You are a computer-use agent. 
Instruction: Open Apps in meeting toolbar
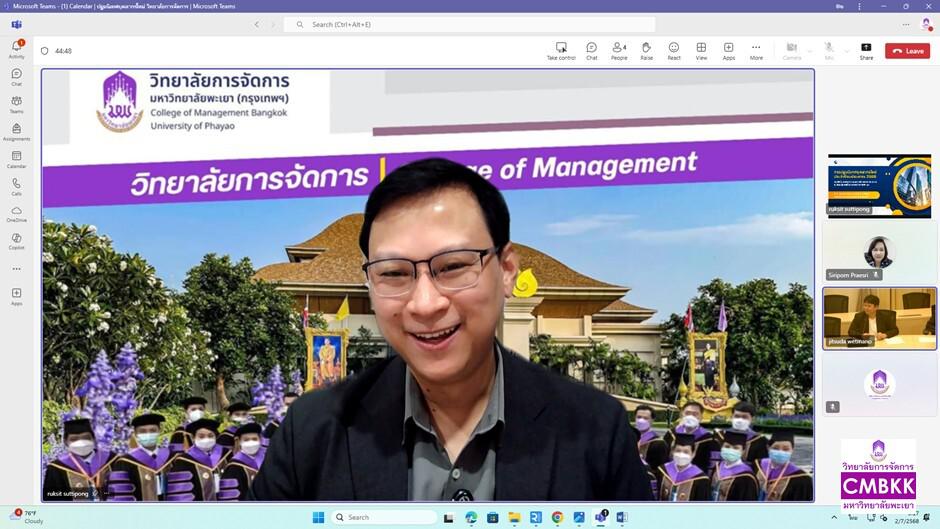(x=728, y=51)
